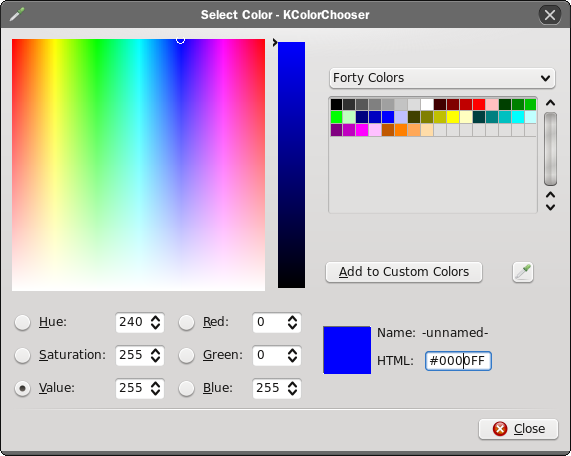Close the dialog with title bar X

550,15
